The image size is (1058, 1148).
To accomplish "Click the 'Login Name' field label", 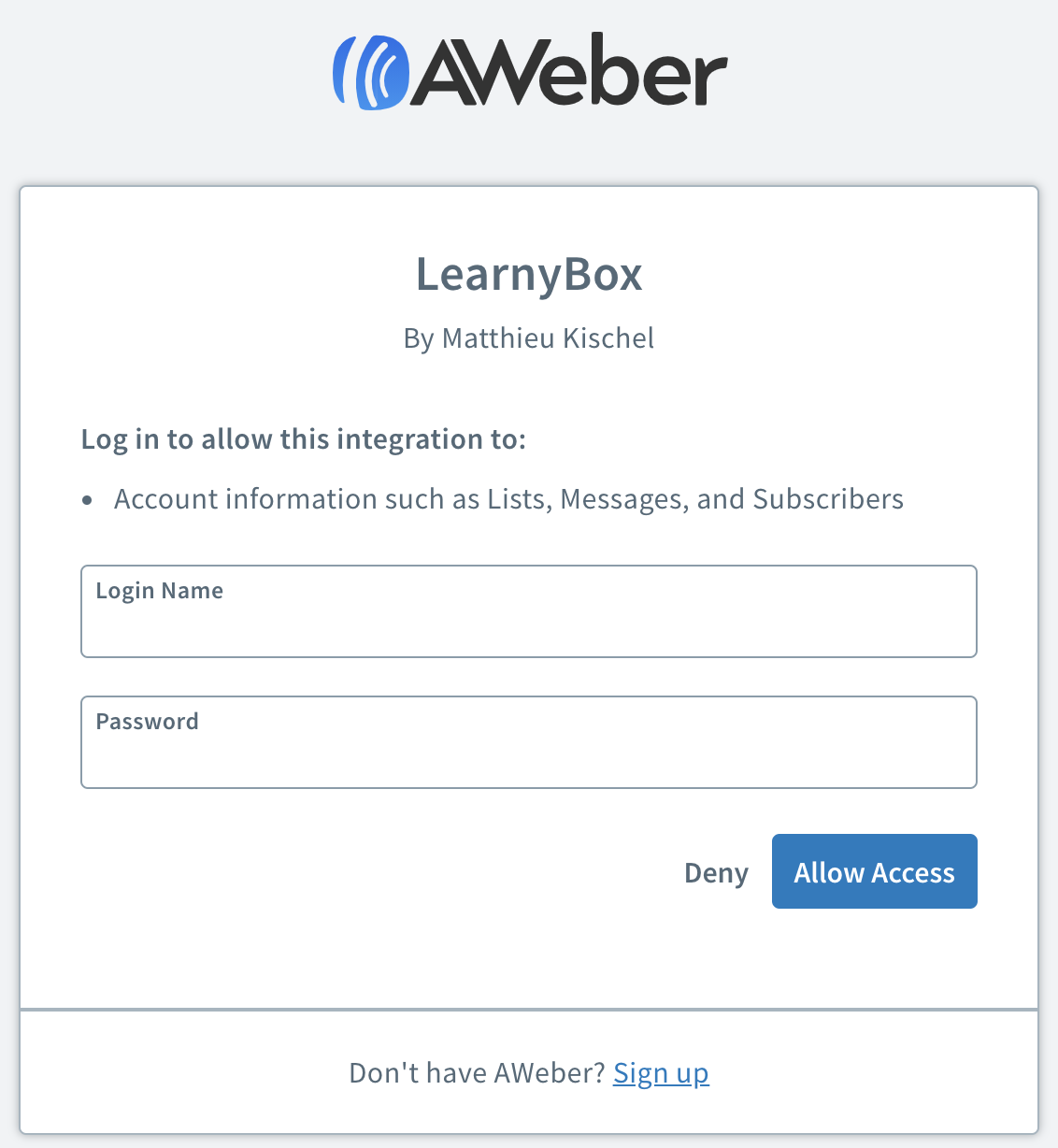I will pos(160,591).
